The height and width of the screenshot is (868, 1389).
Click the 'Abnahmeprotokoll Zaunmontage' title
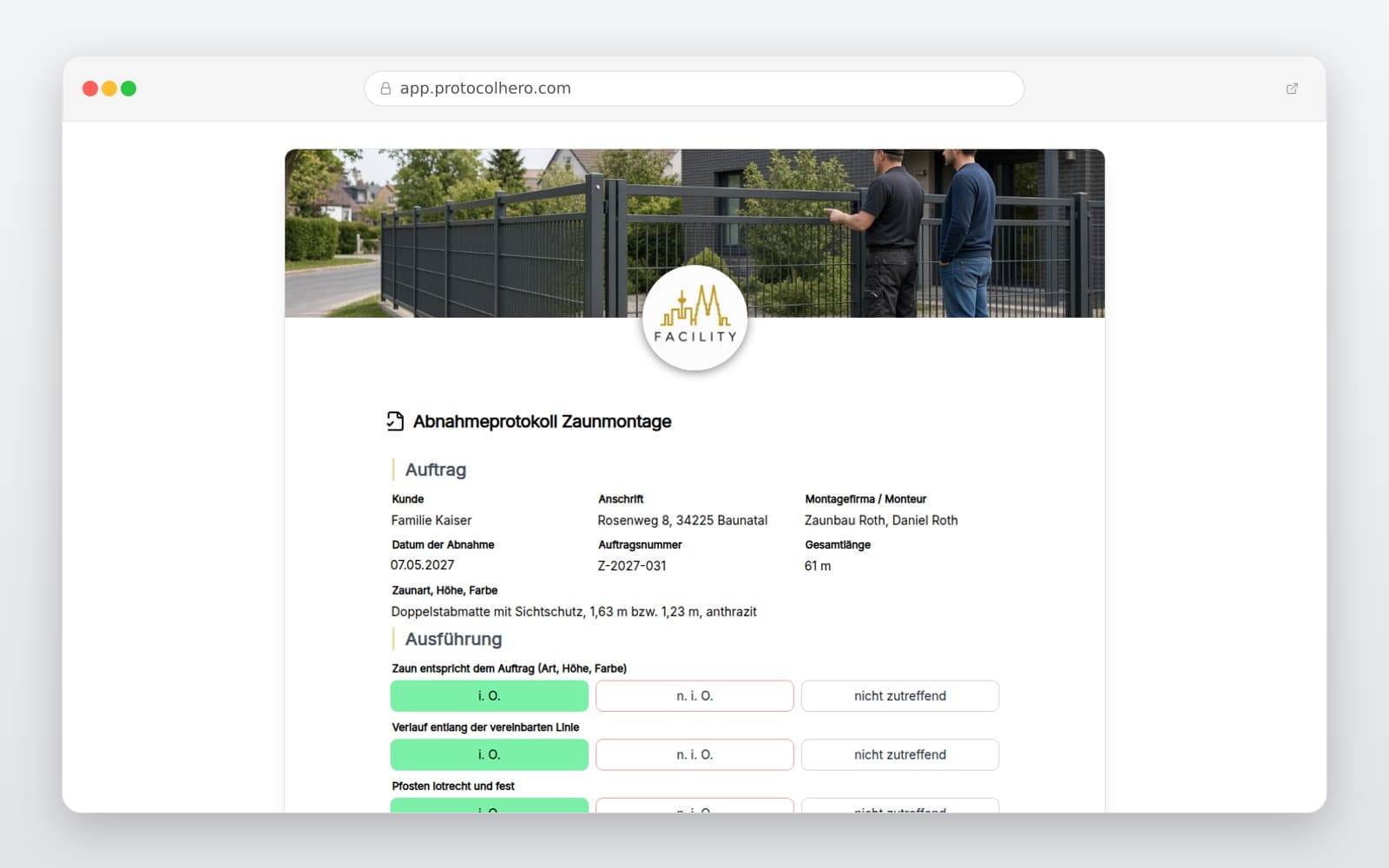pos(543,422)
